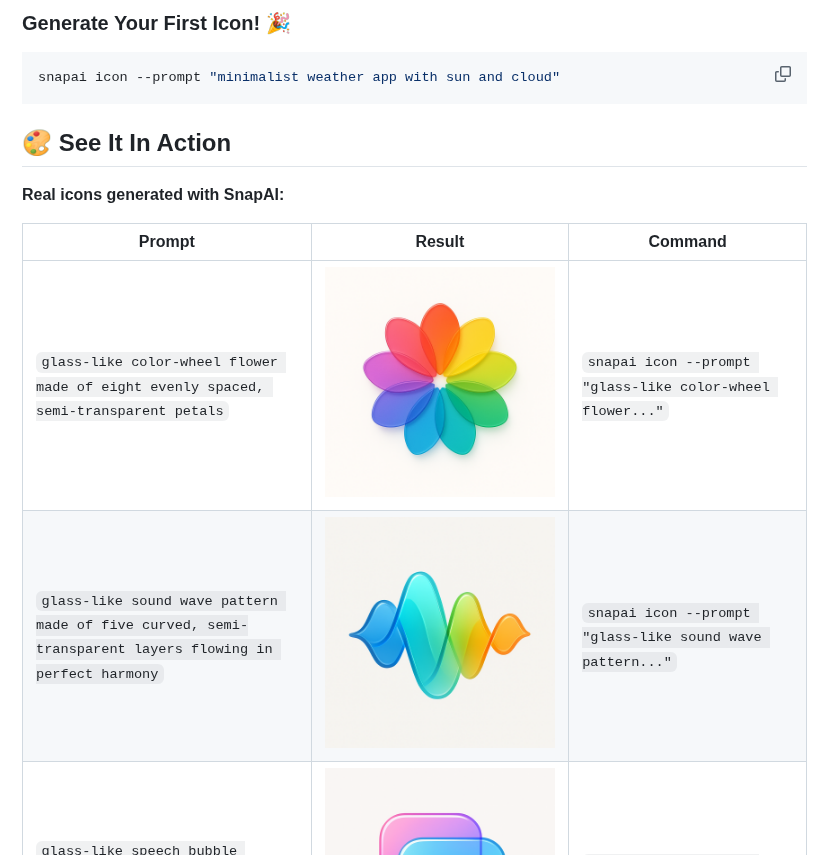This screenshot has height=855, width=821.
Task: Select the glass-like color-wheel flower prompt text
Action: pyautogui.click(x=160, y=387)
